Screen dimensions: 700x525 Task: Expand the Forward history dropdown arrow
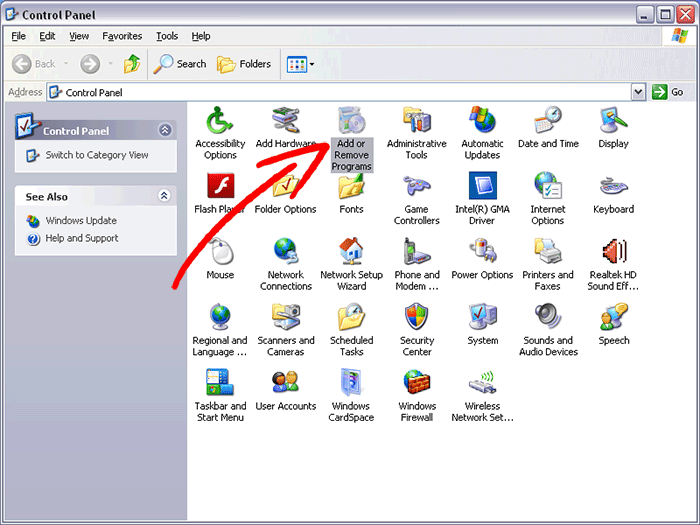click(110, 64)
